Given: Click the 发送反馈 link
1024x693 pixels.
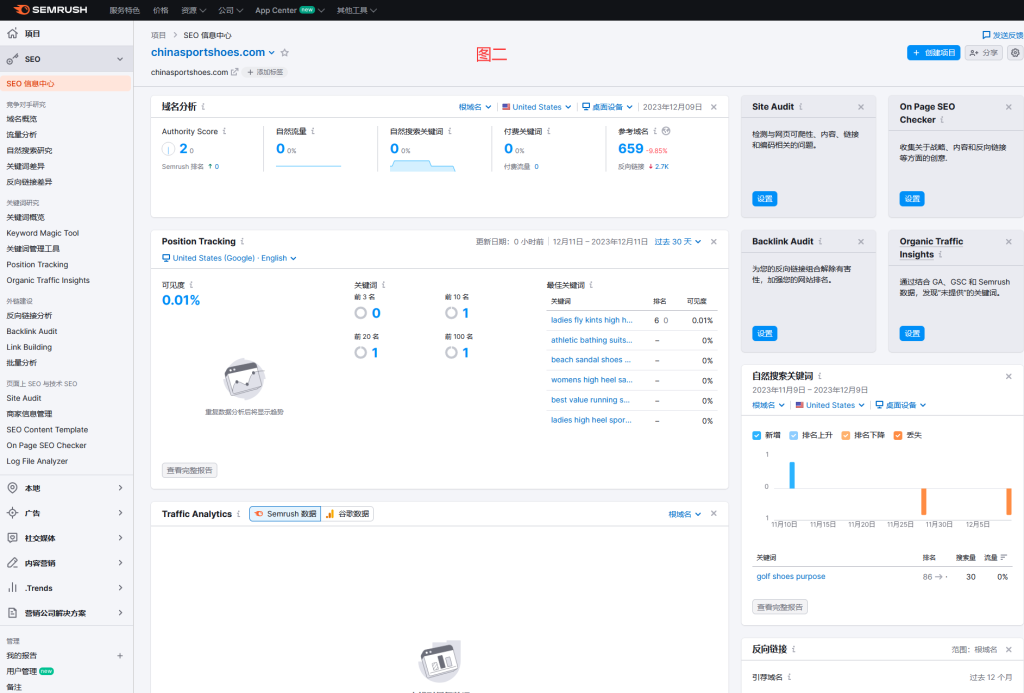Looking at the screenshot, I should 1002,35.
